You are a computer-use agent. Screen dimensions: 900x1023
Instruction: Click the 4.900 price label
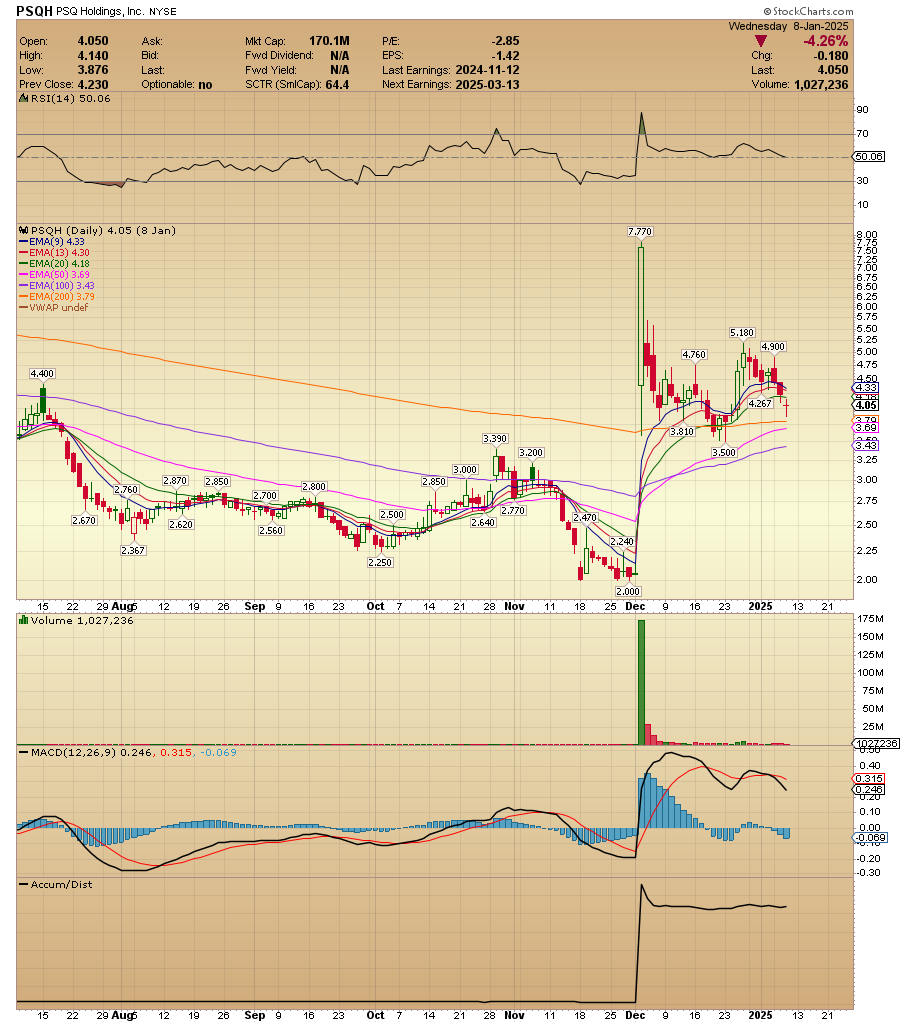(773, 346)
